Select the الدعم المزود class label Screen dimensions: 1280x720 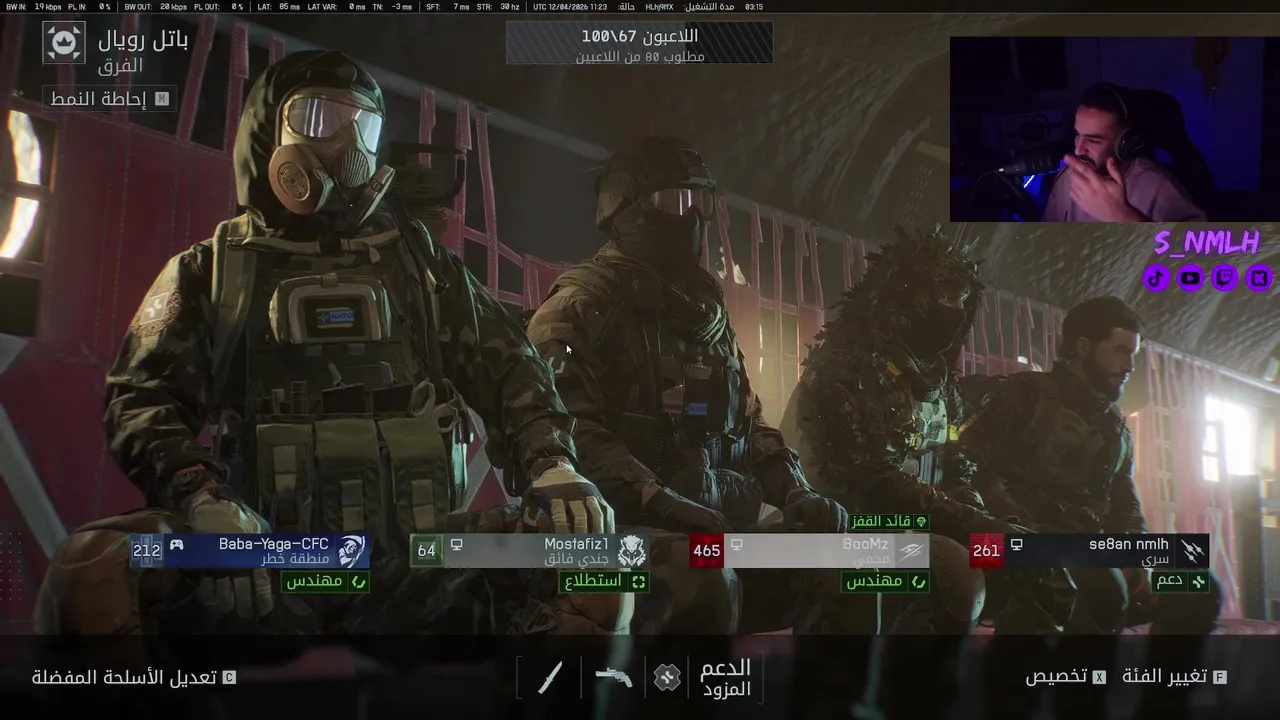(x=726, y=678)
